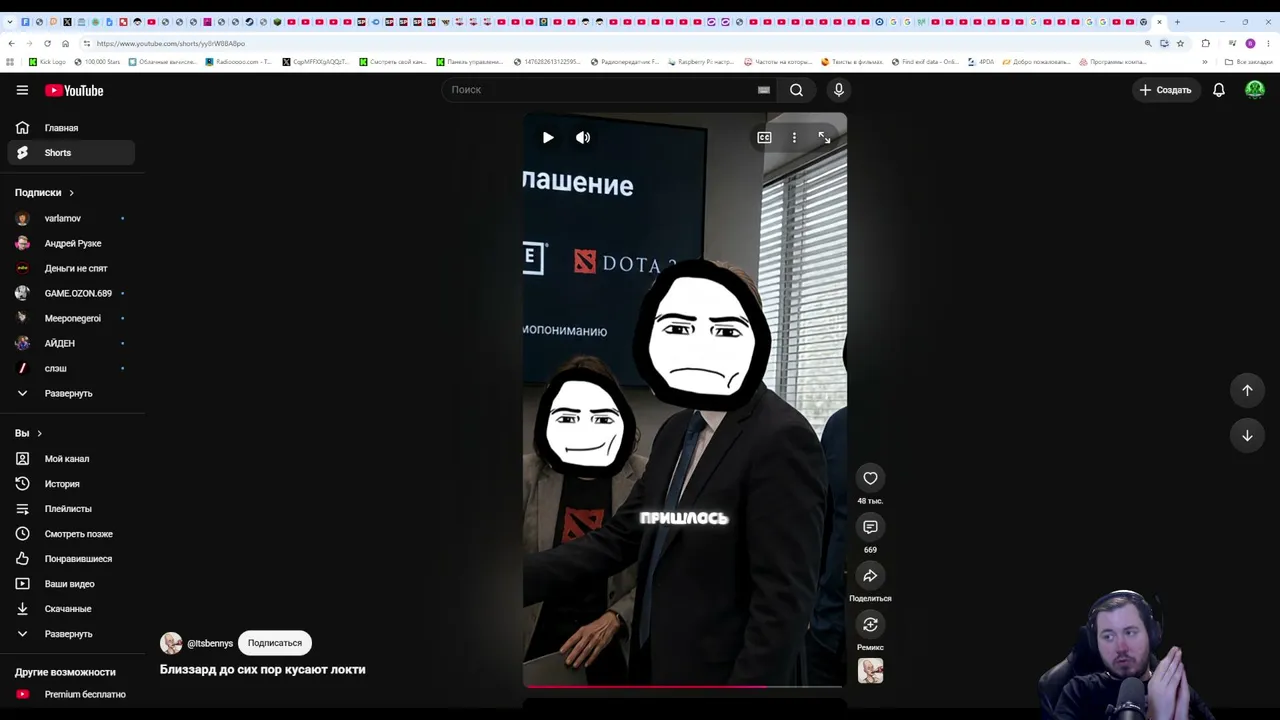Open the sound thumbnail below Remix
The width and height of the screenshot is (1280, 720).
tap(870, 671)
